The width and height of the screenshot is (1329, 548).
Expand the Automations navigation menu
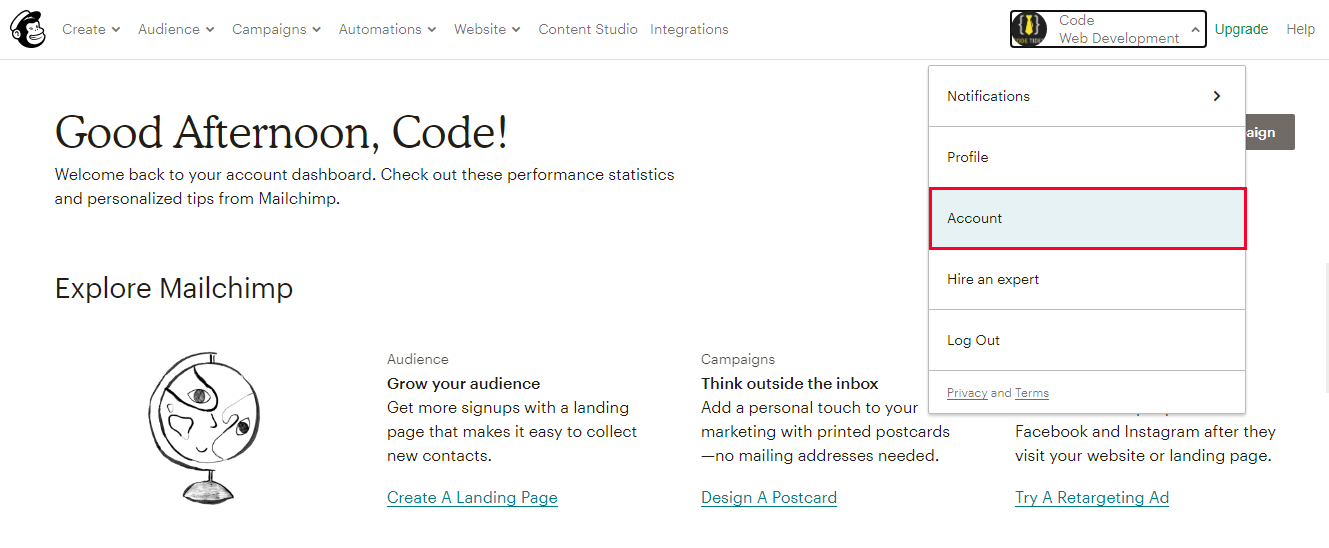387,29
